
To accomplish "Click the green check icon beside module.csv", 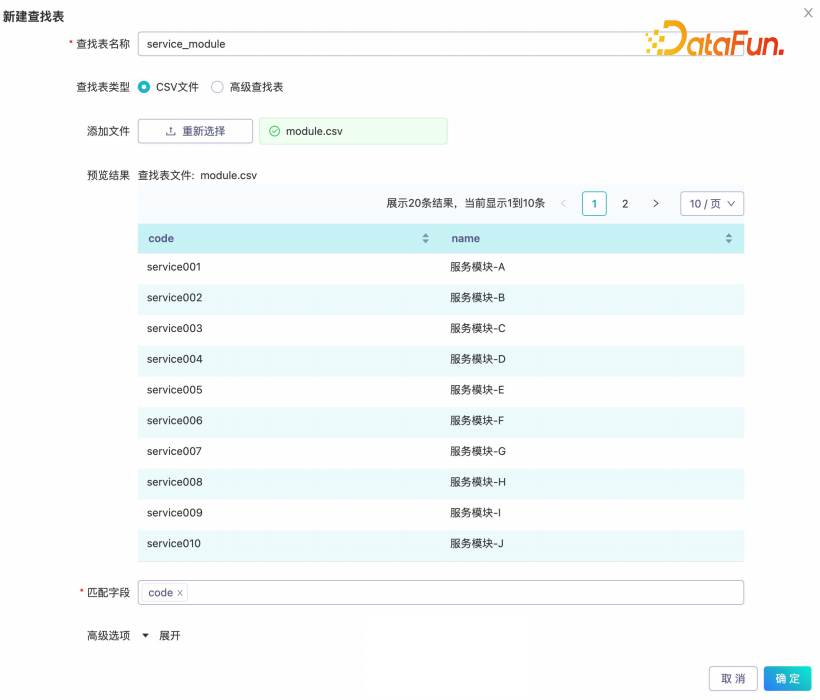I will point(275,131).
